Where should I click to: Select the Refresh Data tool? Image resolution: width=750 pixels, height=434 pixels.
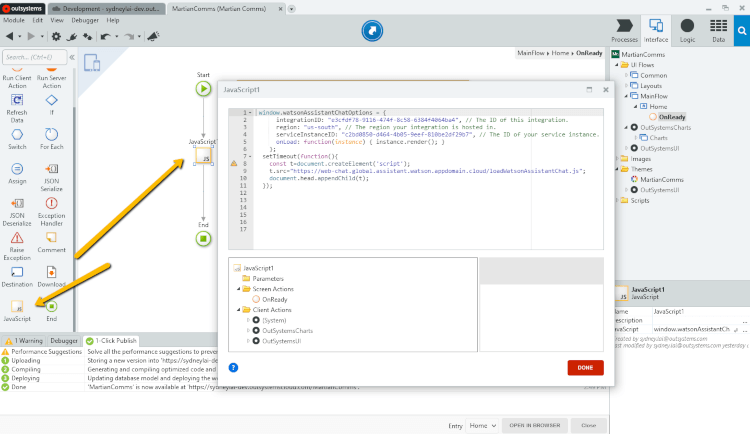coord(17,108)
